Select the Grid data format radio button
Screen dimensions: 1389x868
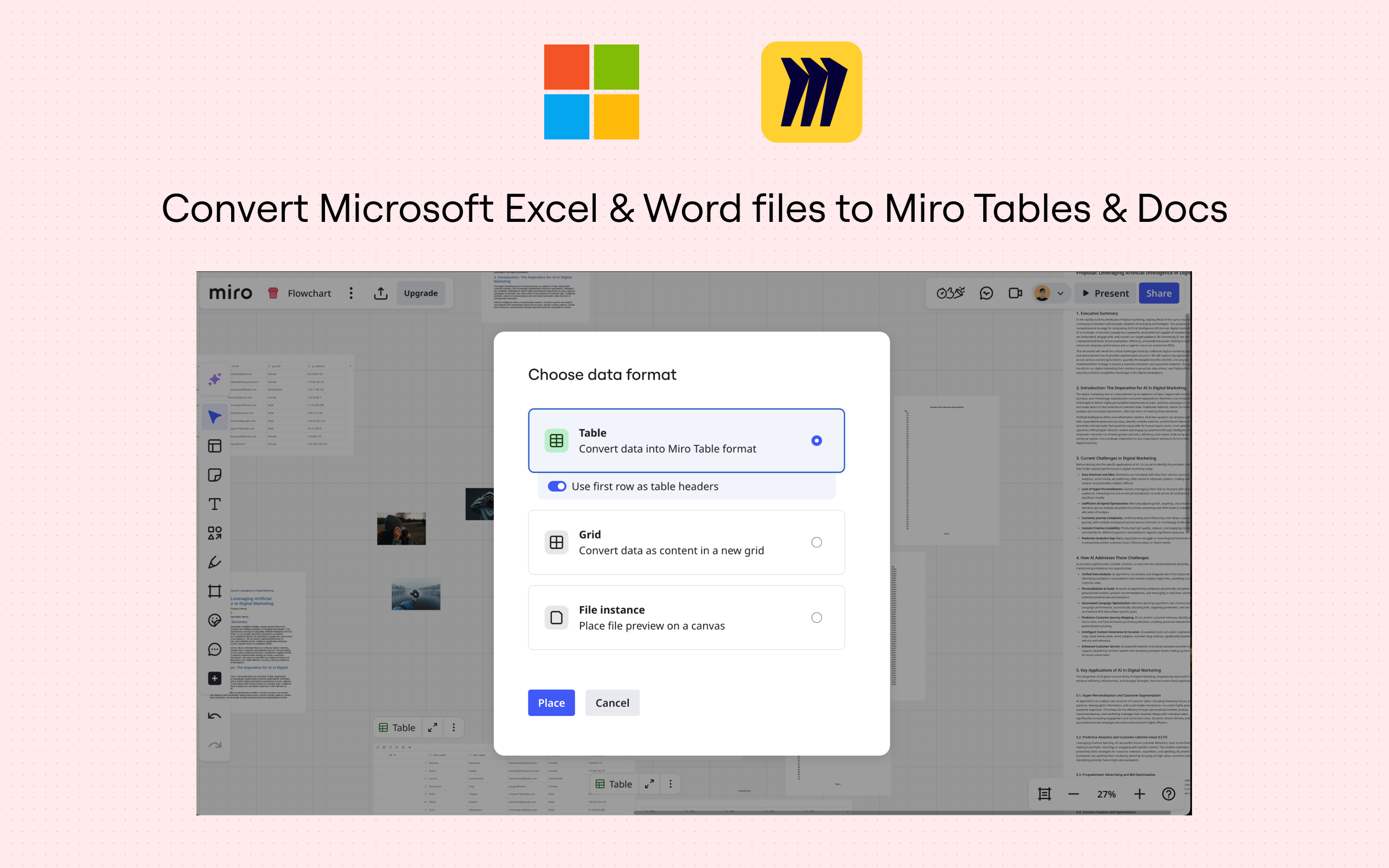pos(816,542)
